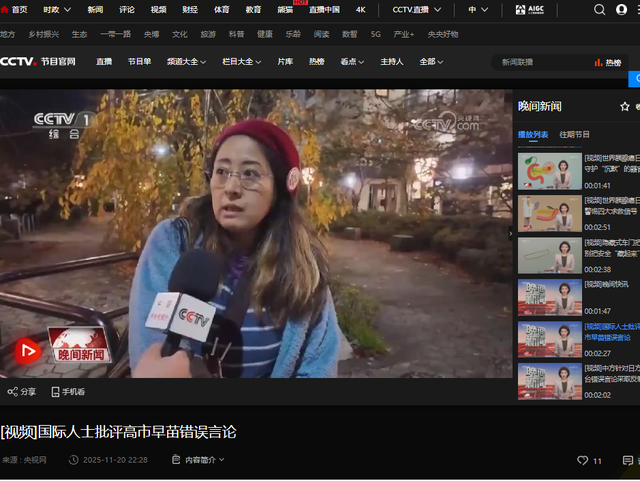The height and width of the screenshot is (481, 640).
Task: Click 直播 in the program nav bar
Action: pos(104,62)
